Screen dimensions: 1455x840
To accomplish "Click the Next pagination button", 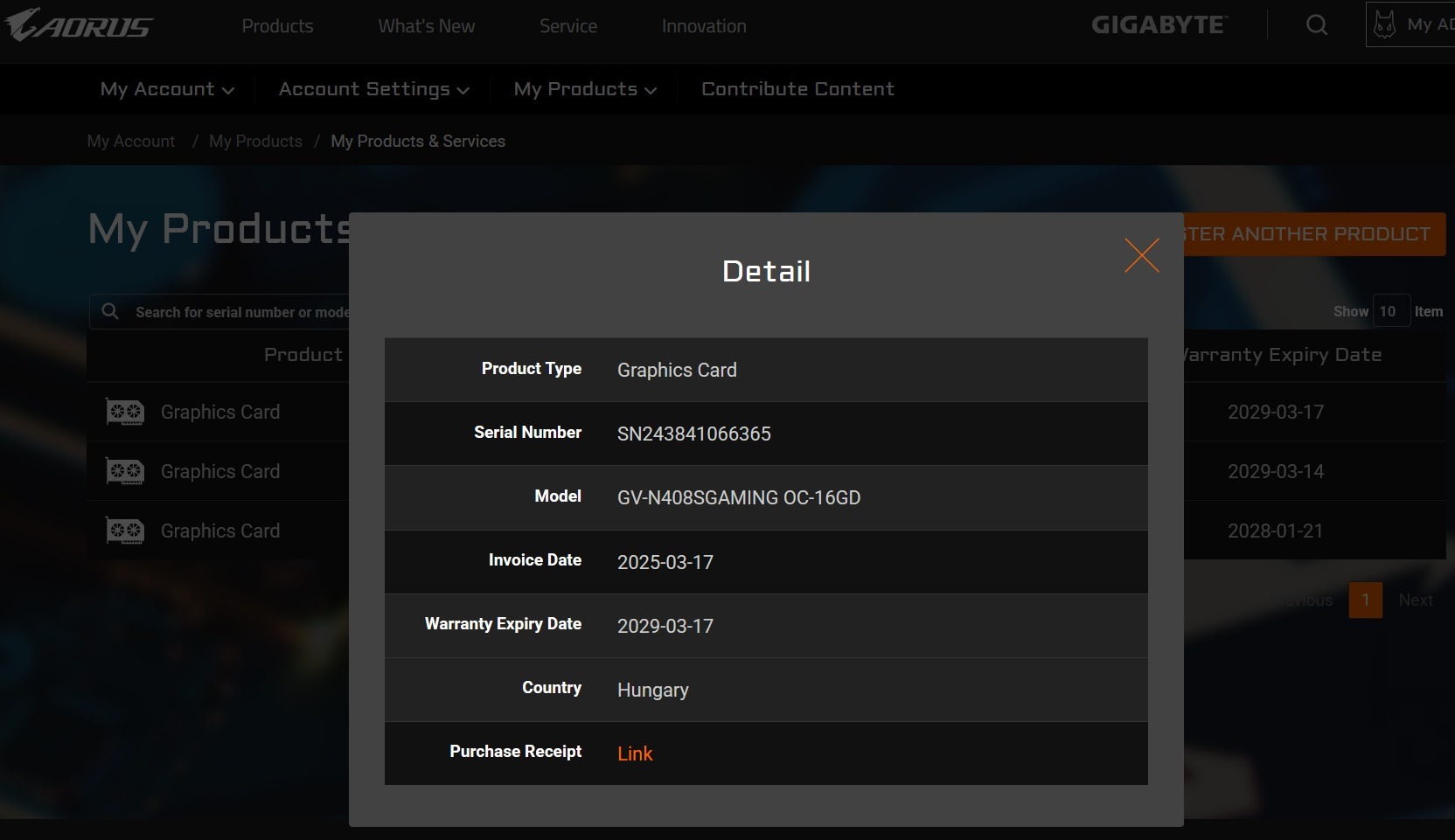I will tap(1416, 600).
